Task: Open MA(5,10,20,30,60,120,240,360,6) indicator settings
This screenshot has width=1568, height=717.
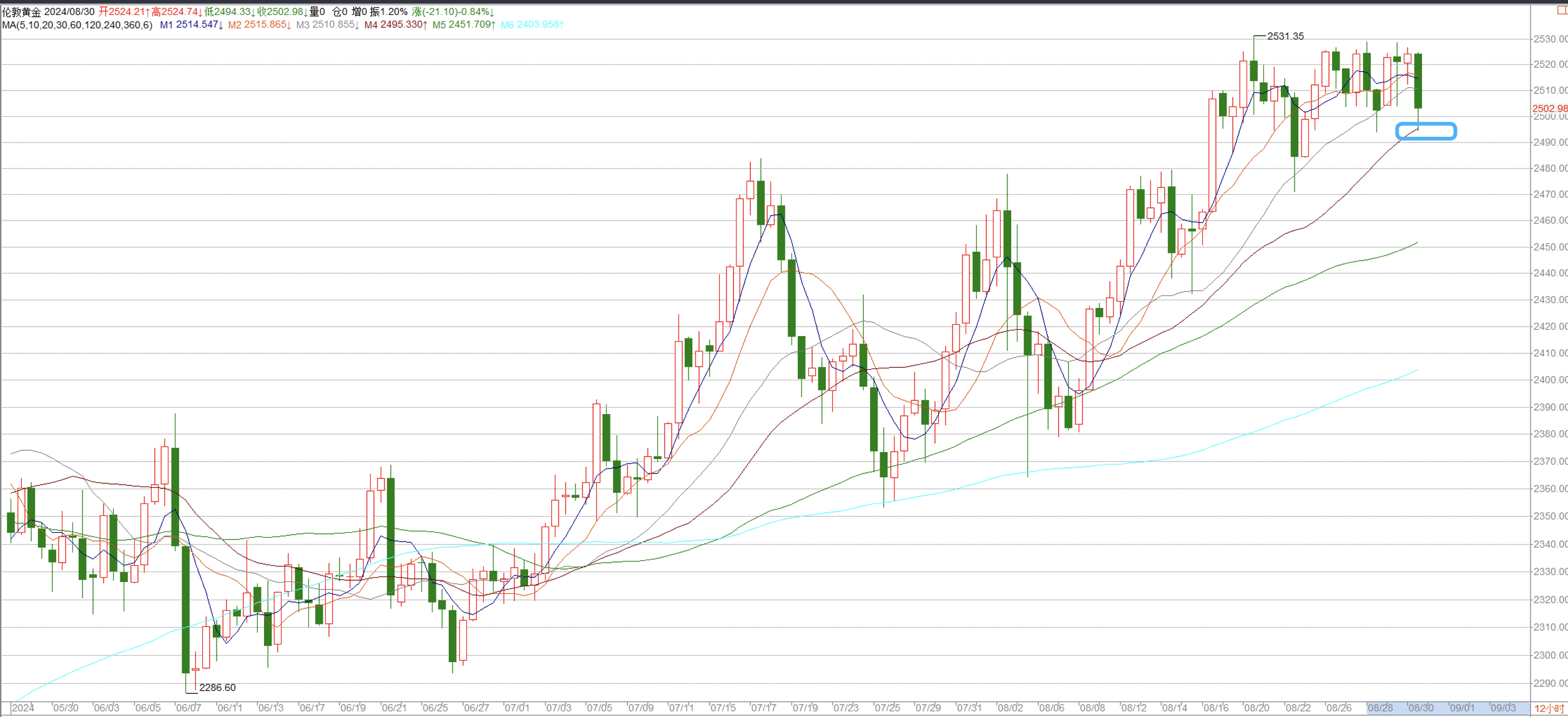Action: tap(77, 25)
